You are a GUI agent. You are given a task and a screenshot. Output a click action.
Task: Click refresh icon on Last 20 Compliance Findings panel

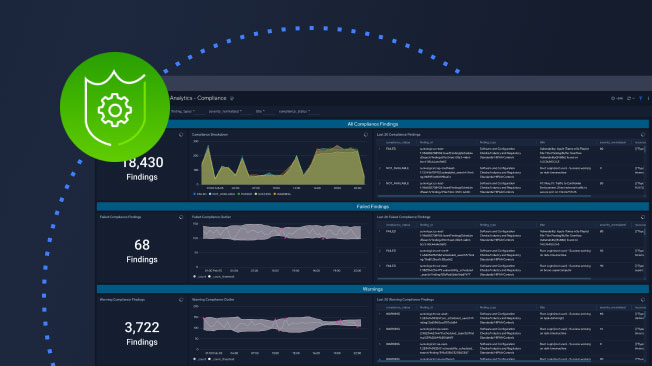(x=643, y=135)
